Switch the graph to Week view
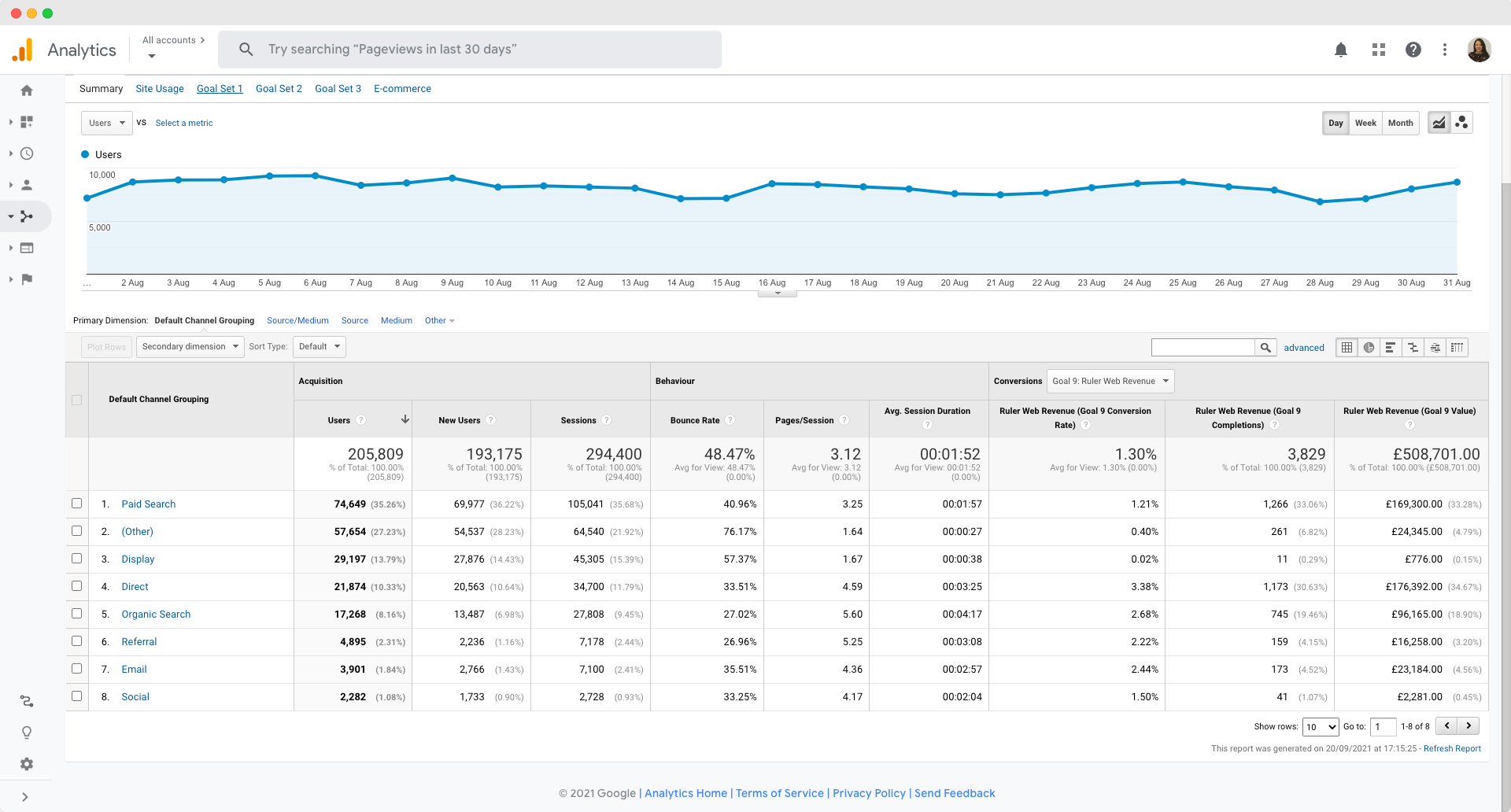 [x=1365, y=123]
